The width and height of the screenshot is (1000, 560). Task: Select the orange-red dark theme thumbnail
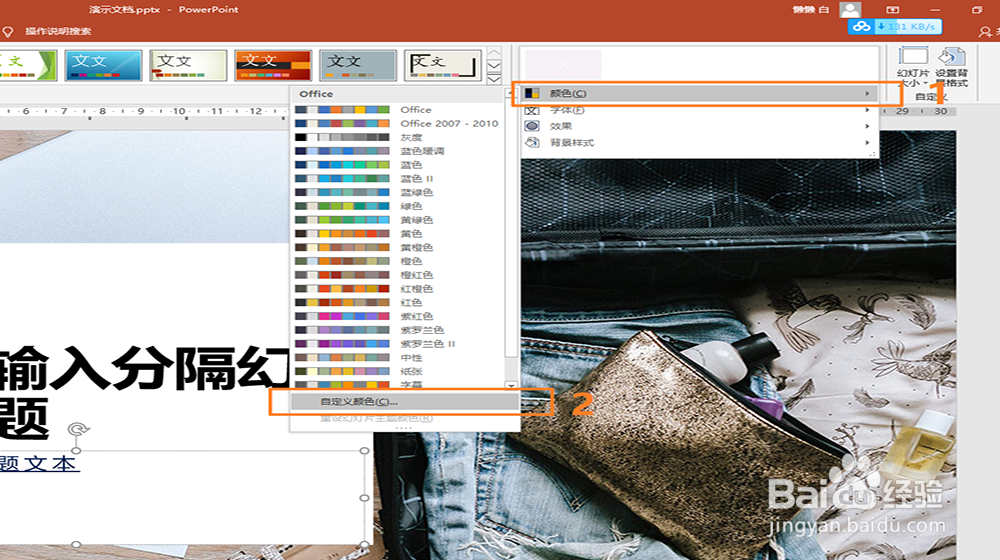(273, 65)
